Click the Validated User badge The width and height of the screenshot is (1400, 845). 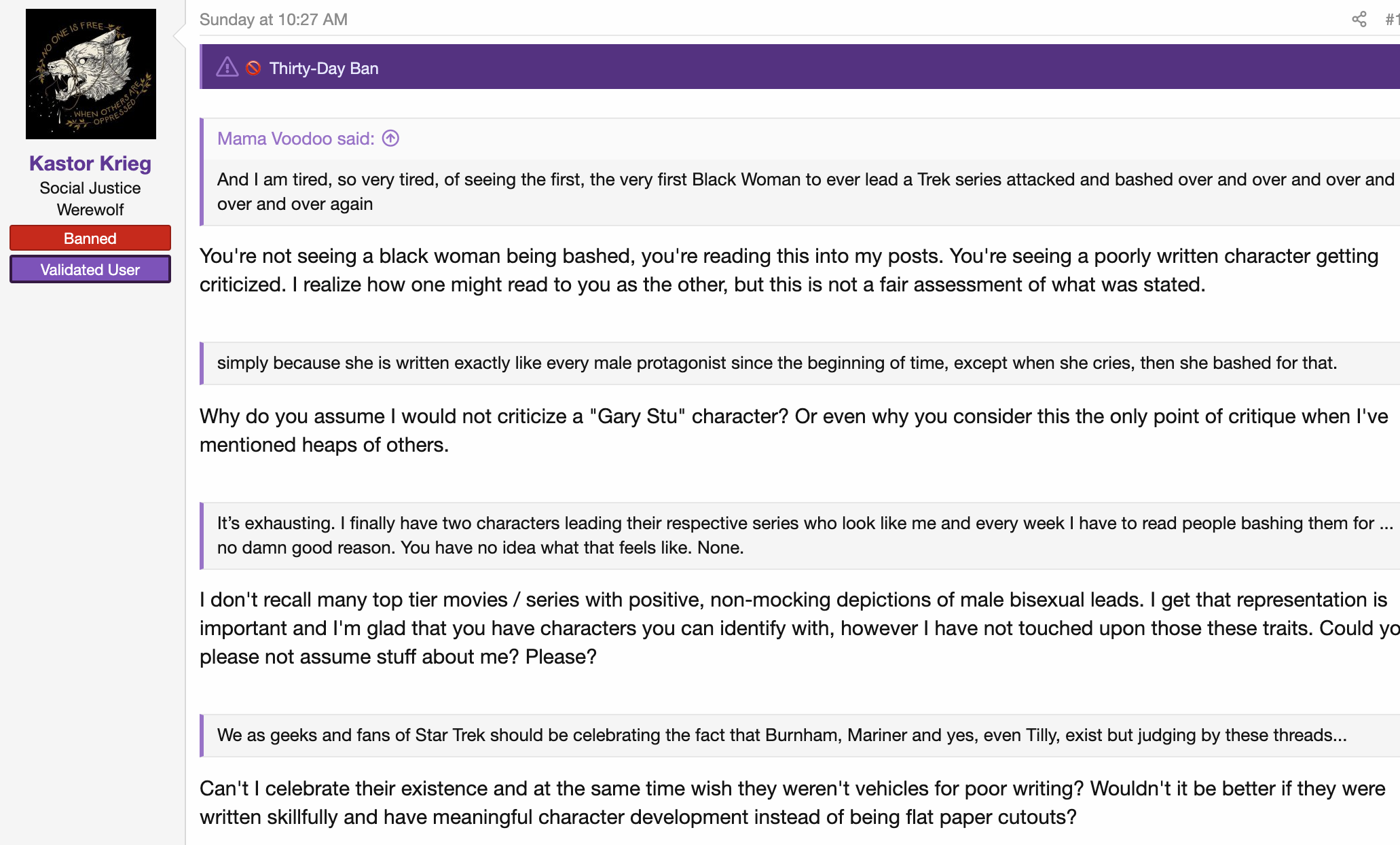pyautogui.click(x=90, y=270)
